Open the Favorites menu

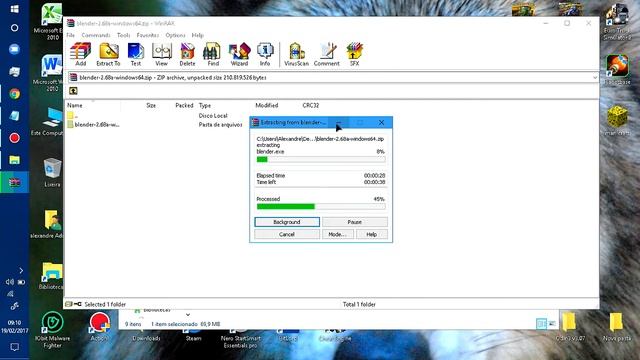pyautogui.click(x=148, y=36)
